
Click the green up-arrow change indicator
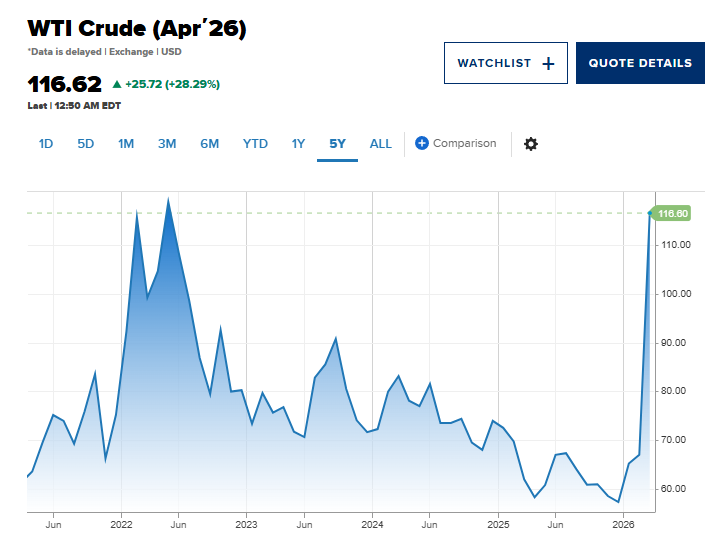point(117,84)
